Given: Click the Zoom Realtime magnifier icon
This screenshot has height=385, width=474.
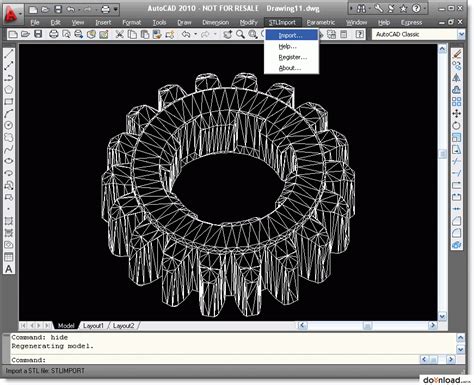Looking at the screenshot, I should tap(240, 34).
